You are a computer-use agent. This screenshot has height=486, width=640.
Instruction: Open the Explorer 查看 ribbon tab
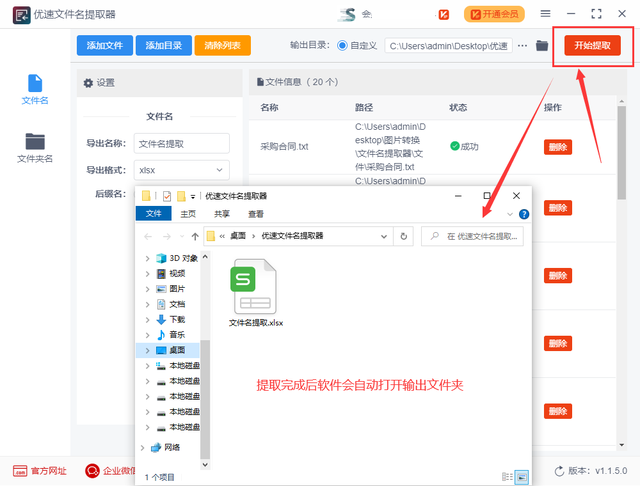click(256, 214)
